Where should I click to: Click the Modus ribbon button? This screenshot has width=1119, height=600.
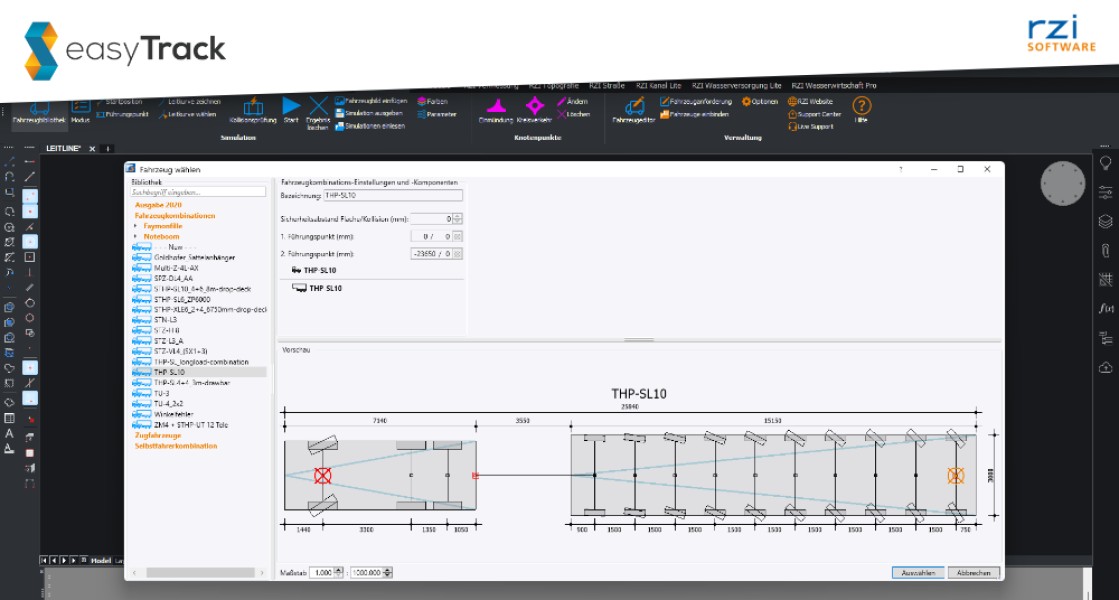click(x=80, y=112)
